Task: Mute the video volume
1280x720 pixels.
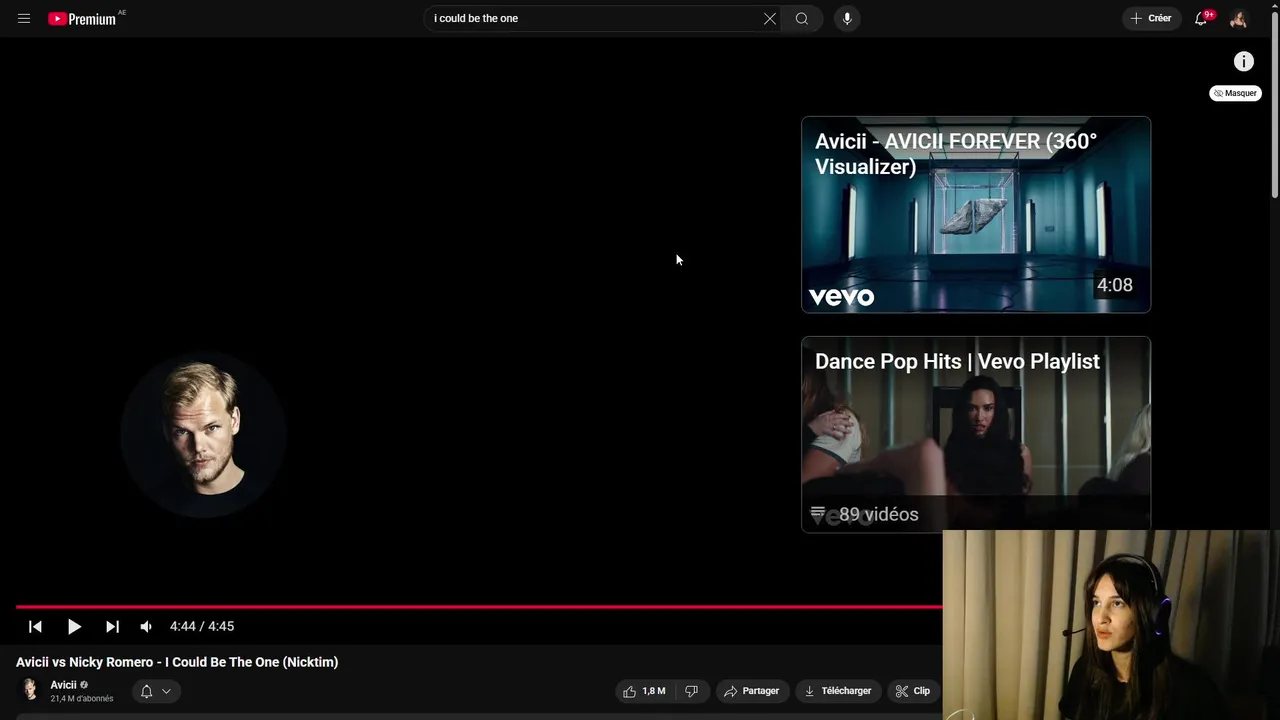Action: [x=146, y=626]
